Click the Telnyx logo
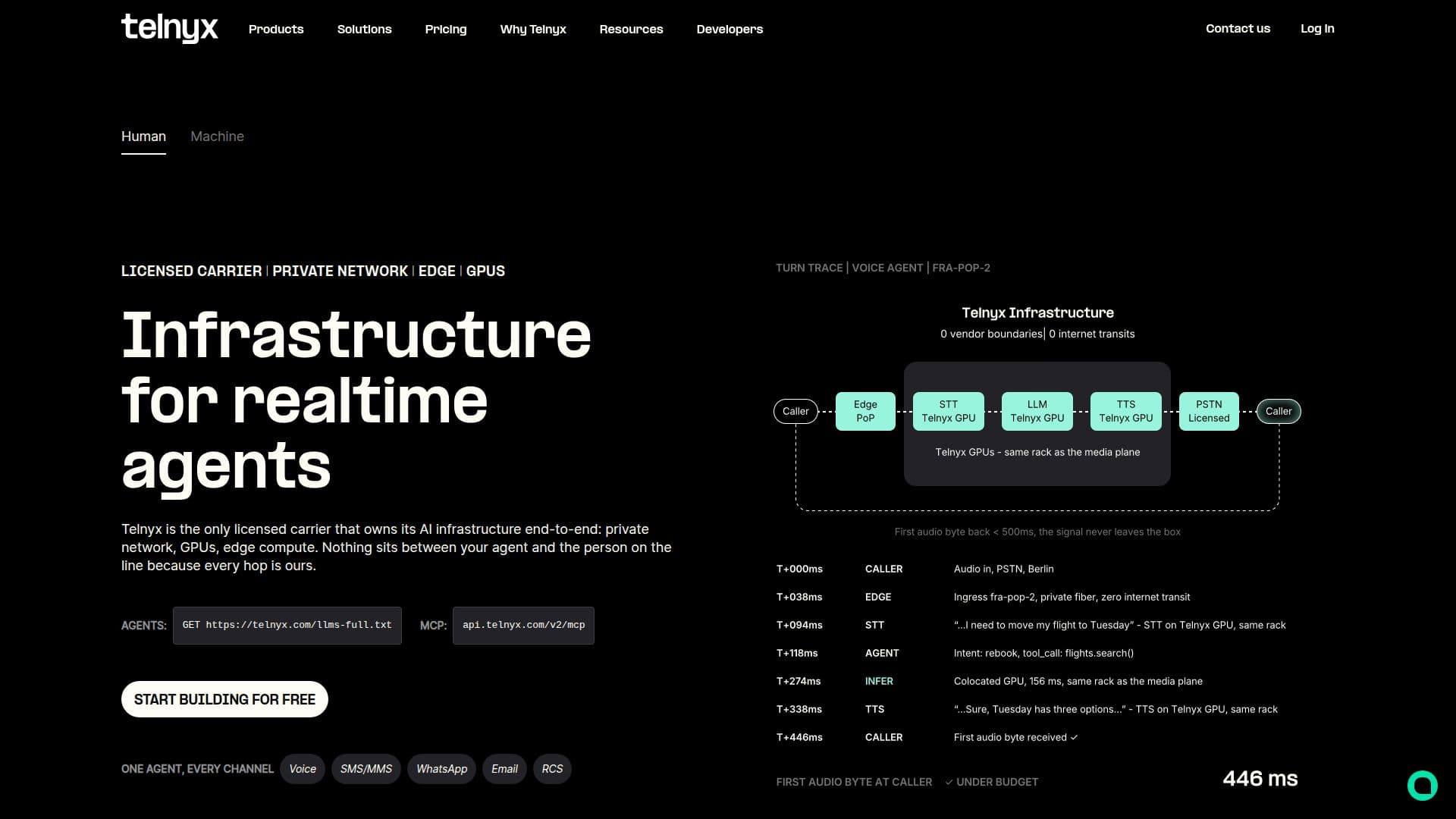Viewport: 1456px width, 819px height. [x=169, y=29]
